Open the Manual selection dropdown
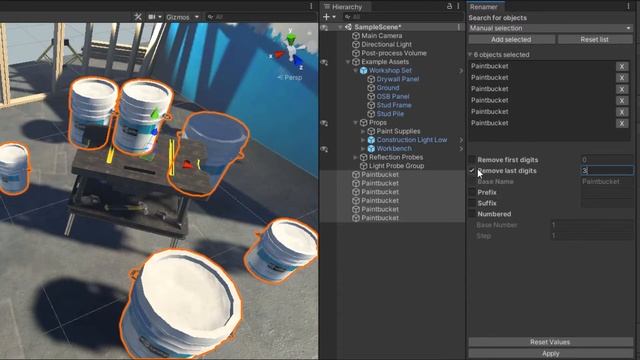Image resolution: width=640 pixels, height=360 pixels. (x=551, y=28)
